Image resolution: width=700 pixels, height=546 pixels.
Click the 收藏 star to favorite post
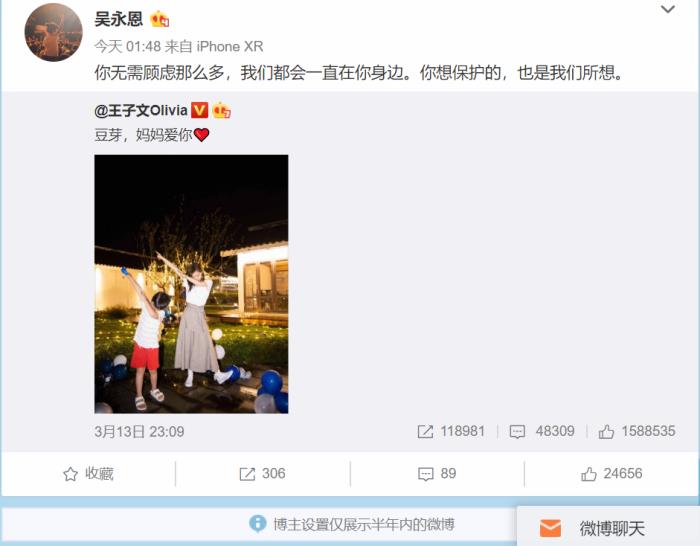pos(88,474)
